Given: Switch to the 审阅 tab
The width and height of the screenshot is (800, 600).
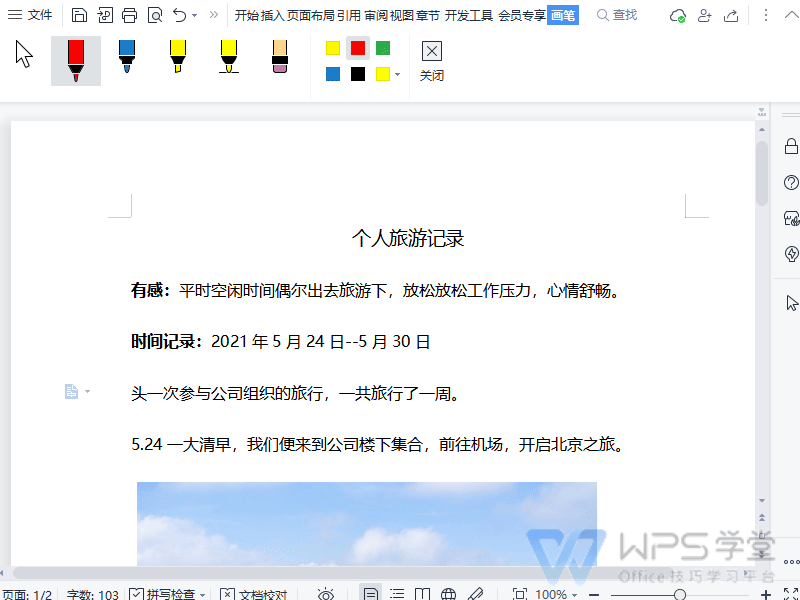Looking at the screenshot, I should tap(376, 15).
